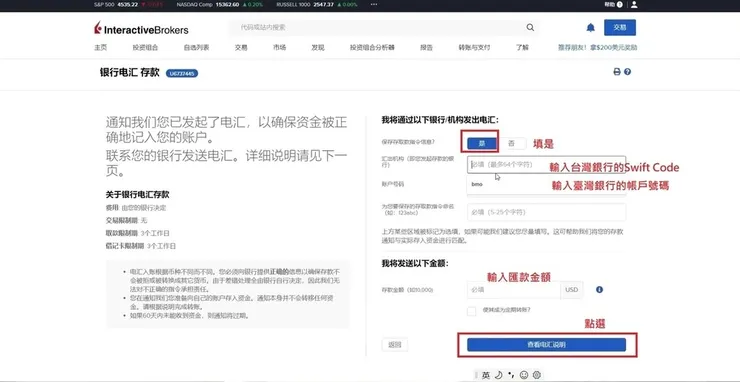This screenshot has width=740, height=382.
Task: Open the 报告 menu
Action: pyautogui.click(x=427, y=48)
